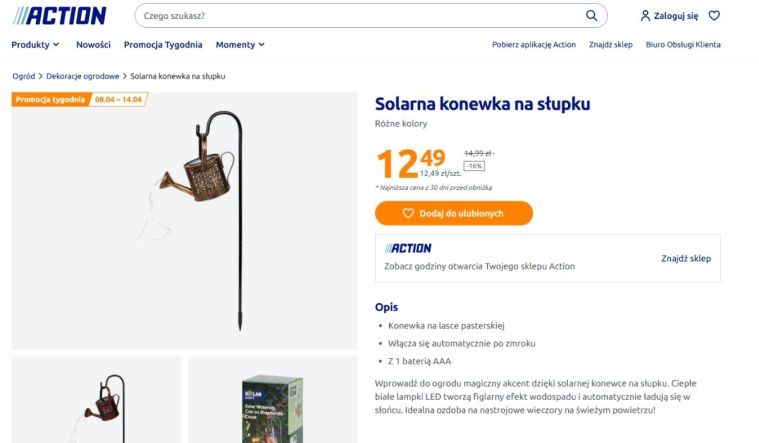Click the Zaloguj się link
Image resolution: width=759 pixels, height=443 pixels.
[676, 16]
